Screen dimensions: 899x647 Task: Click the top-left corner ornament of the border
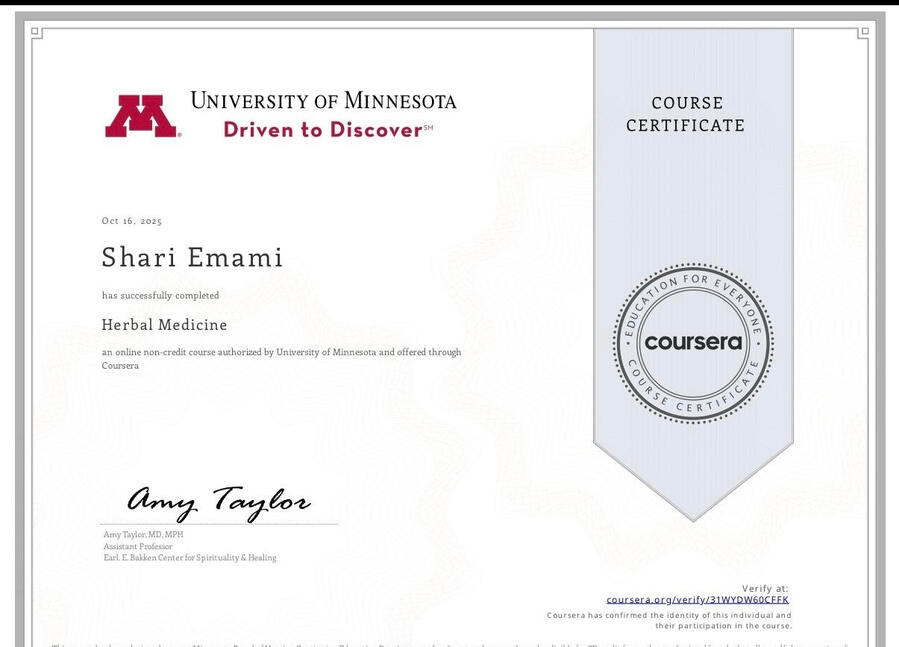37,33
